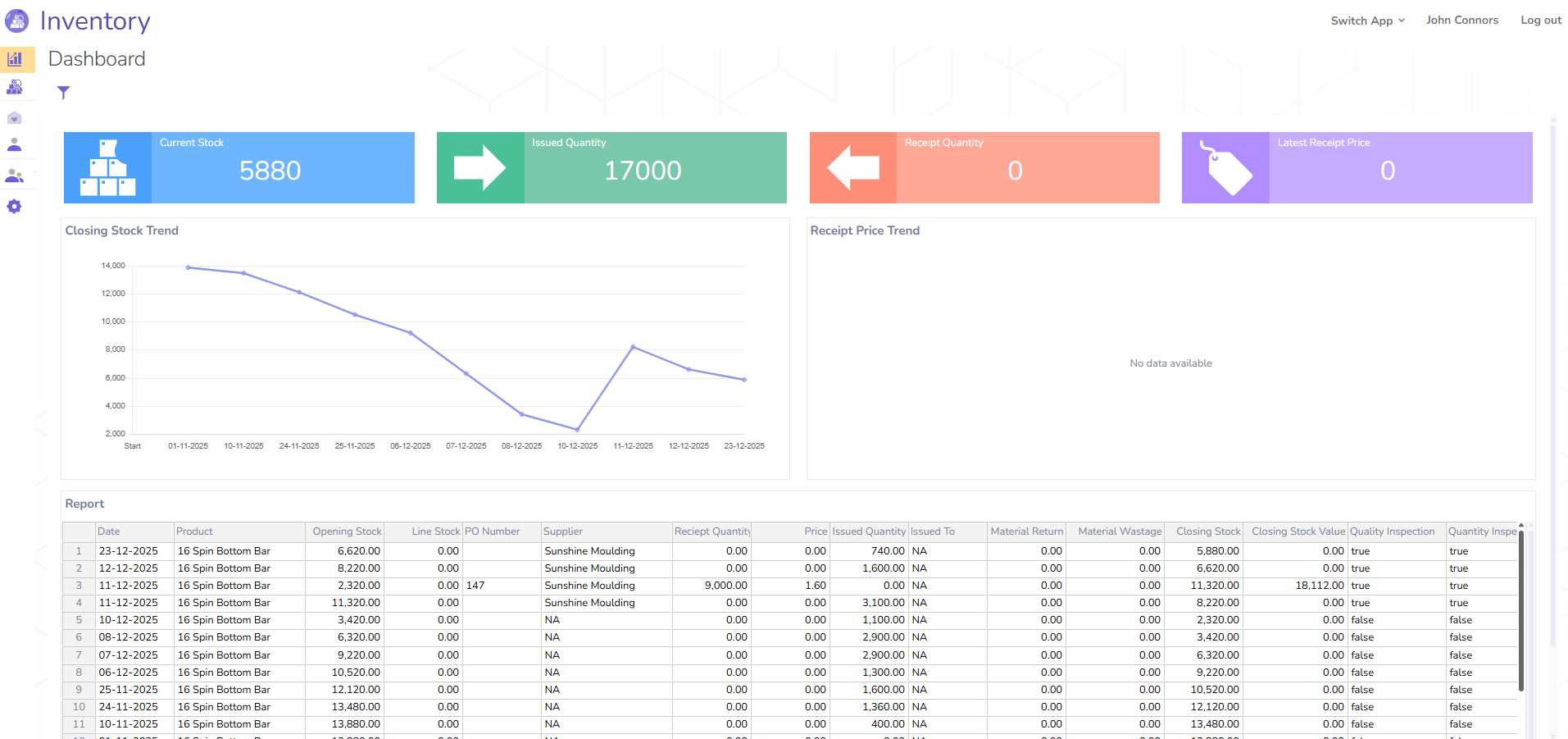Sort report by Issued Quantity column header
Screen dimensions: 1568x739
tap(869, 531)
